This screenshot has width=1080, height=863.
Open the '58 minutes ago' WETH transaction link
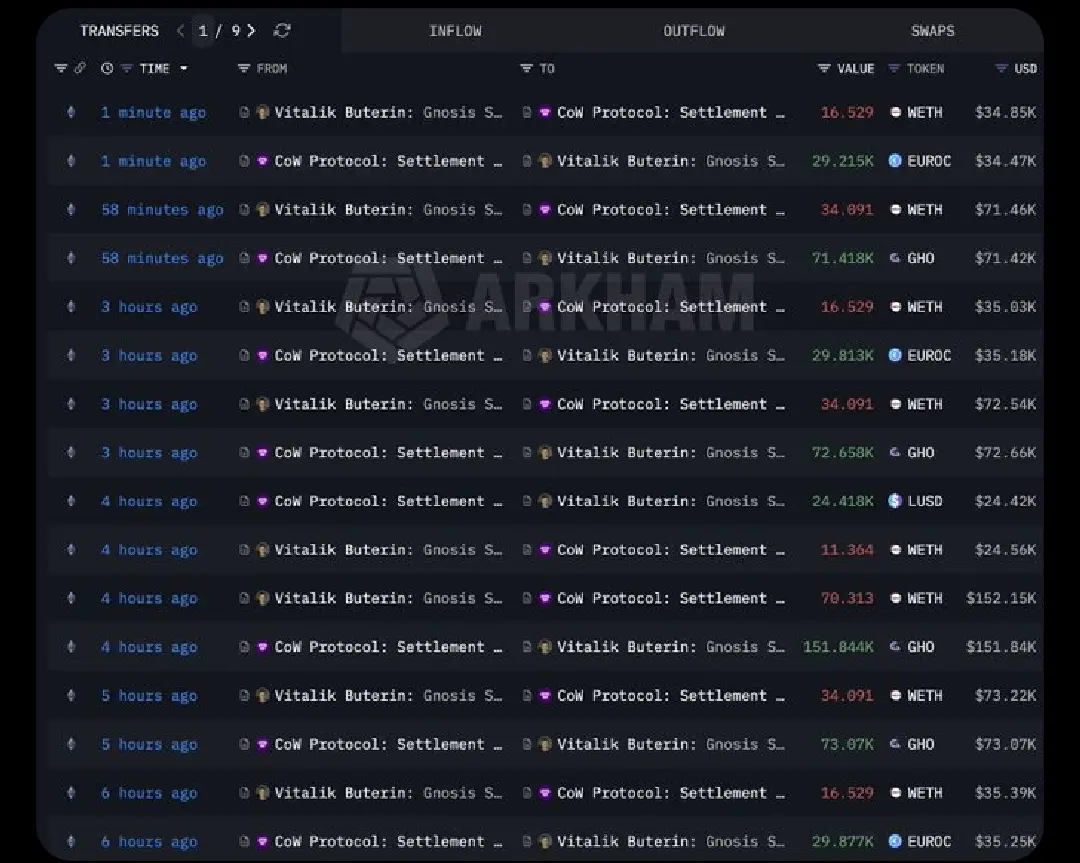coord(162,210)
